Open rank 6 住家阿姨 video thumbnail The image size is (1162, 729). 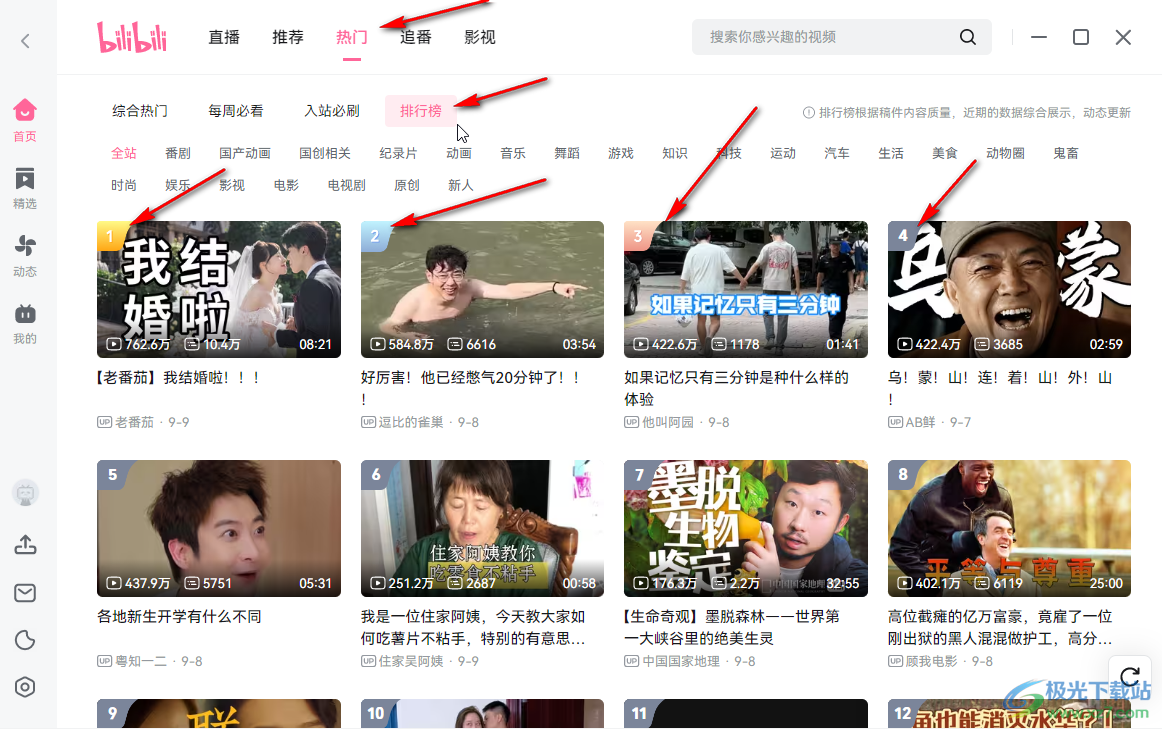(482, 528)
